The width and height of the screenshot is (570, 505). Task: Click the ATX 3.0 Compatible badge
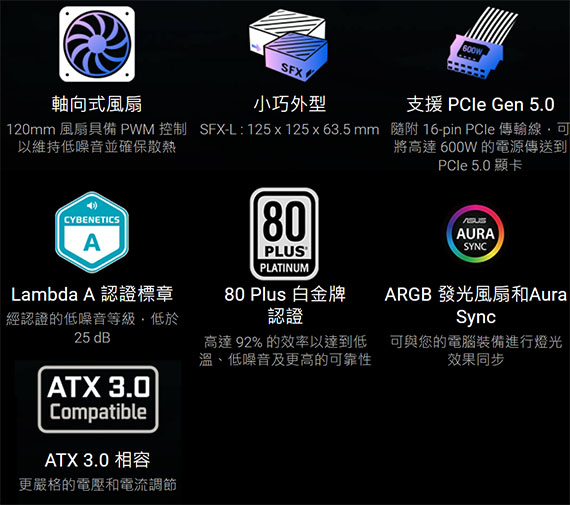pos(98,399)
